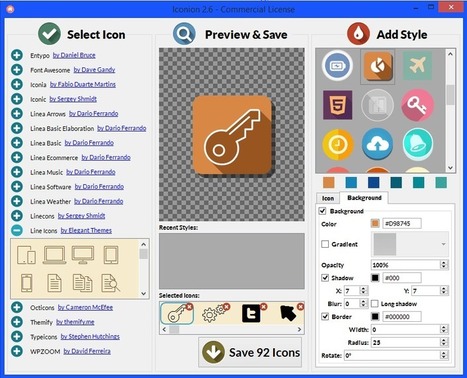
Task: Open the by Cameron McEfee link
Action: (x=85, y=307)
